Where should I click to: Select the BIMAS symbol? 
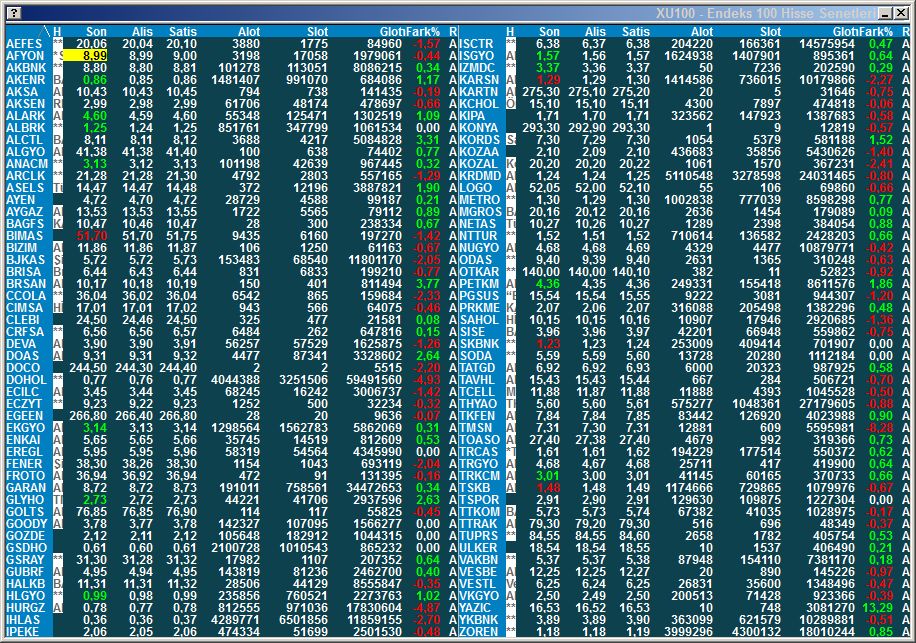25,235
